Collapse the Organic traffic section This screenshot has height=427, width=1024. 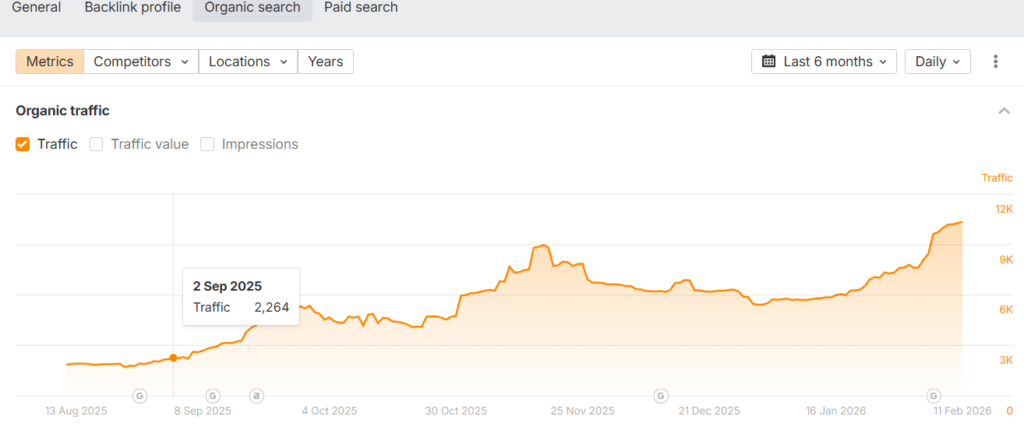coord(1004,111)
